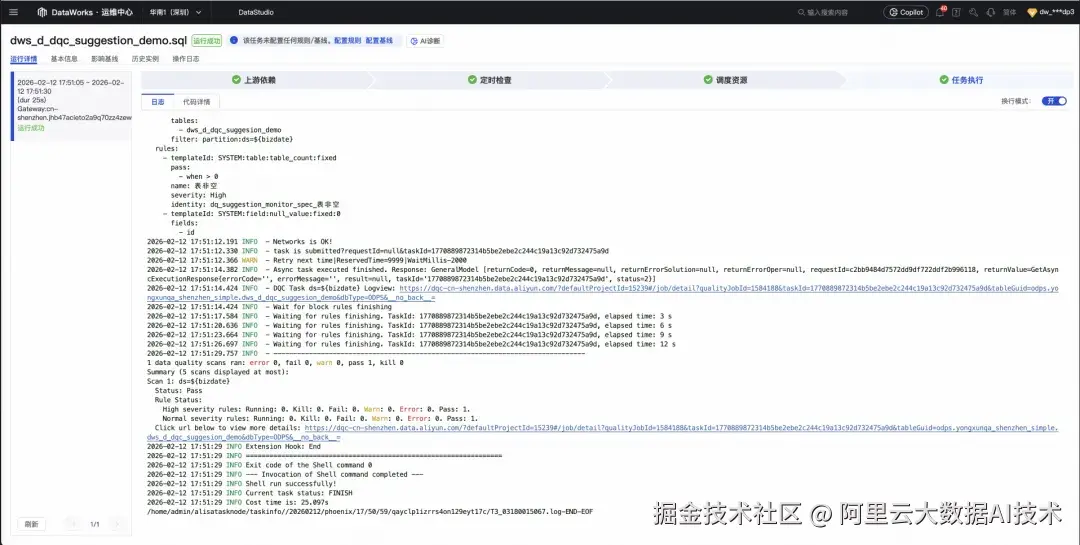Toggle the 换行模式 wrap switch
The image size is (1080, 545).
[1055, 101]
